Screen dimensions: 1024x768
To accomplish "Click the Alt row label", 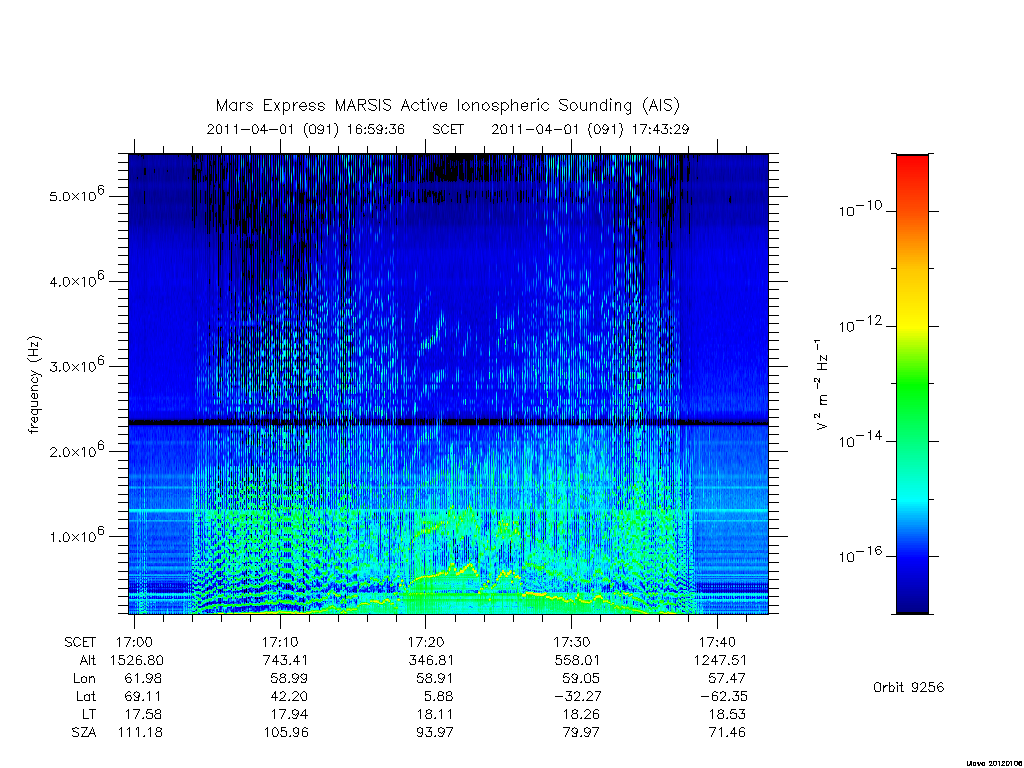I will tap(87, 660).
